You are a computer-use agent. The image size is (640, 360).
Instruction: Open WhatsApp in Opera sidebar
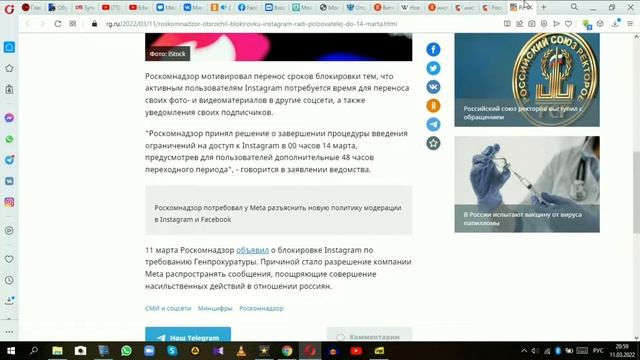[9, 139]
